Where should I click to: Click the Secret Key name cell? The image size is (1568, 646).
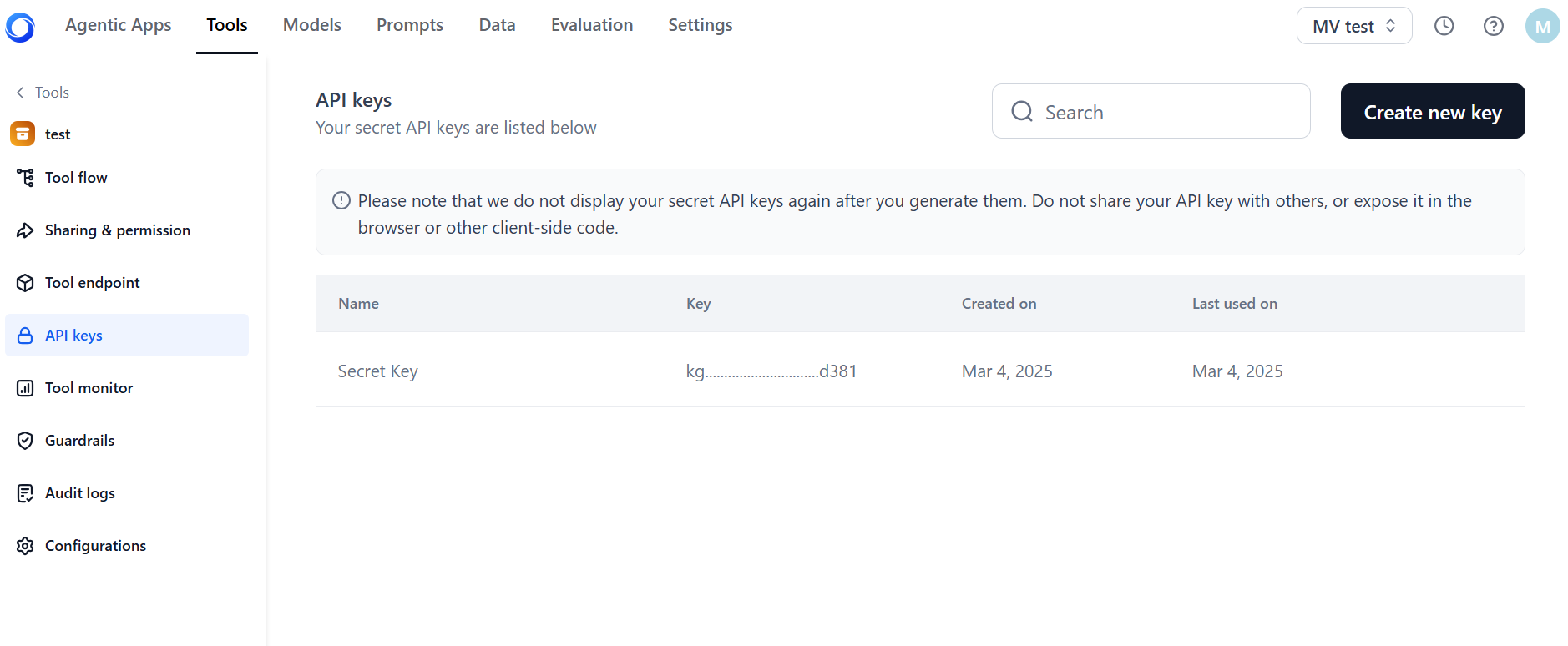pyautogui.click(x=377, y=371)
